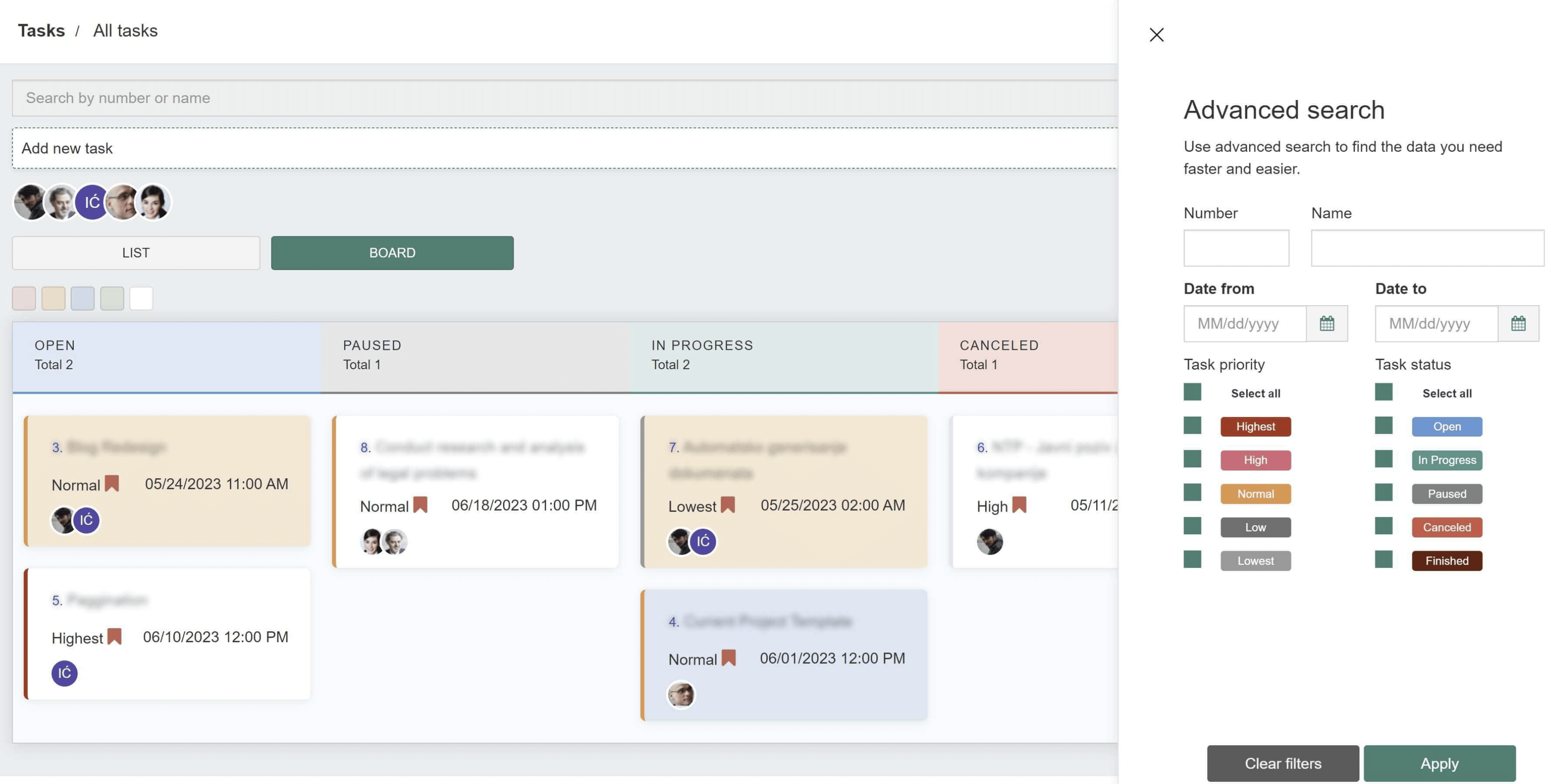
Task: Select the light blue color swatch
Action: 82,298
